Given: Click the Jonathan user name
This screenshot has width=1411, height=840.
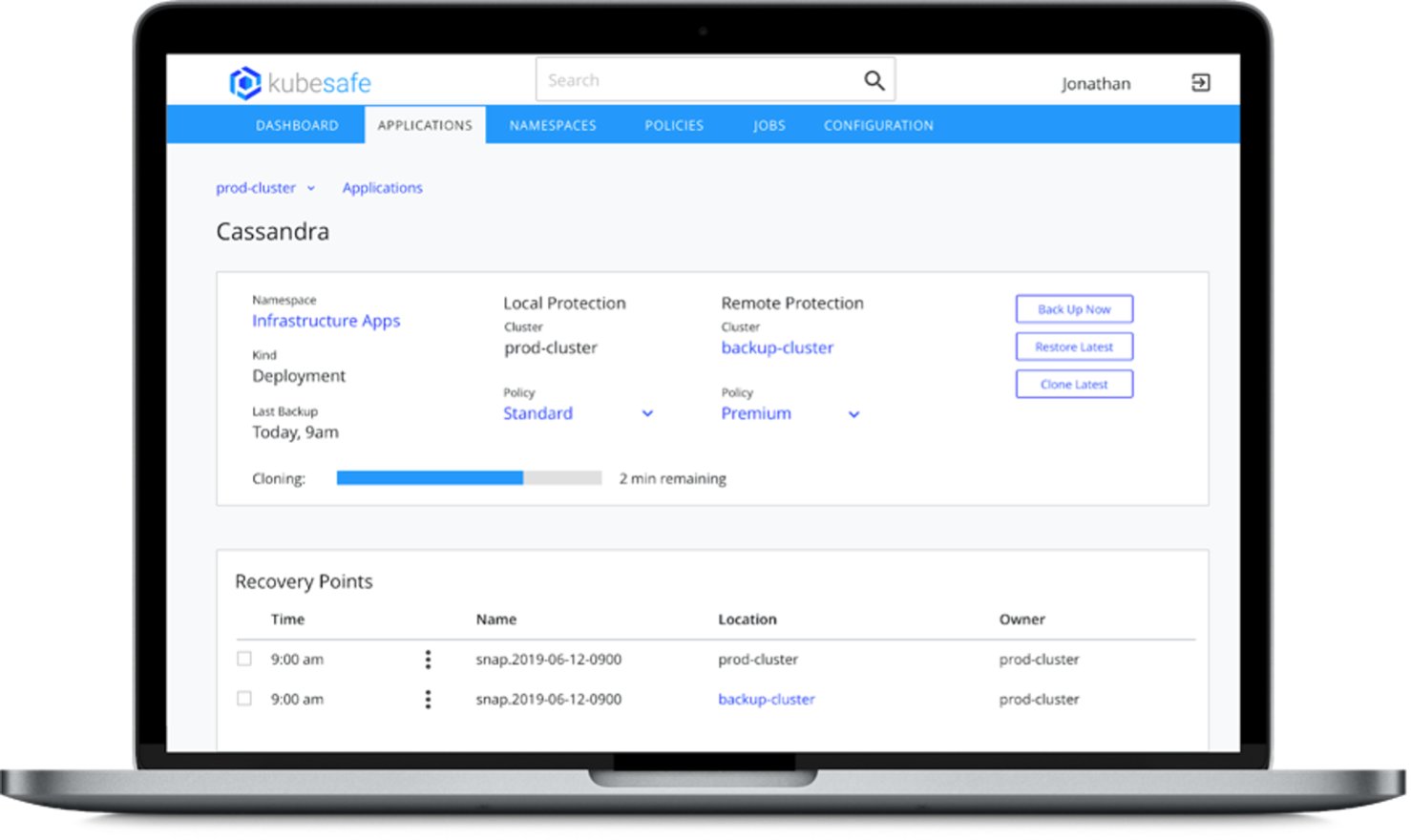Looking at the screenshot, I should tap(1096, 84).
